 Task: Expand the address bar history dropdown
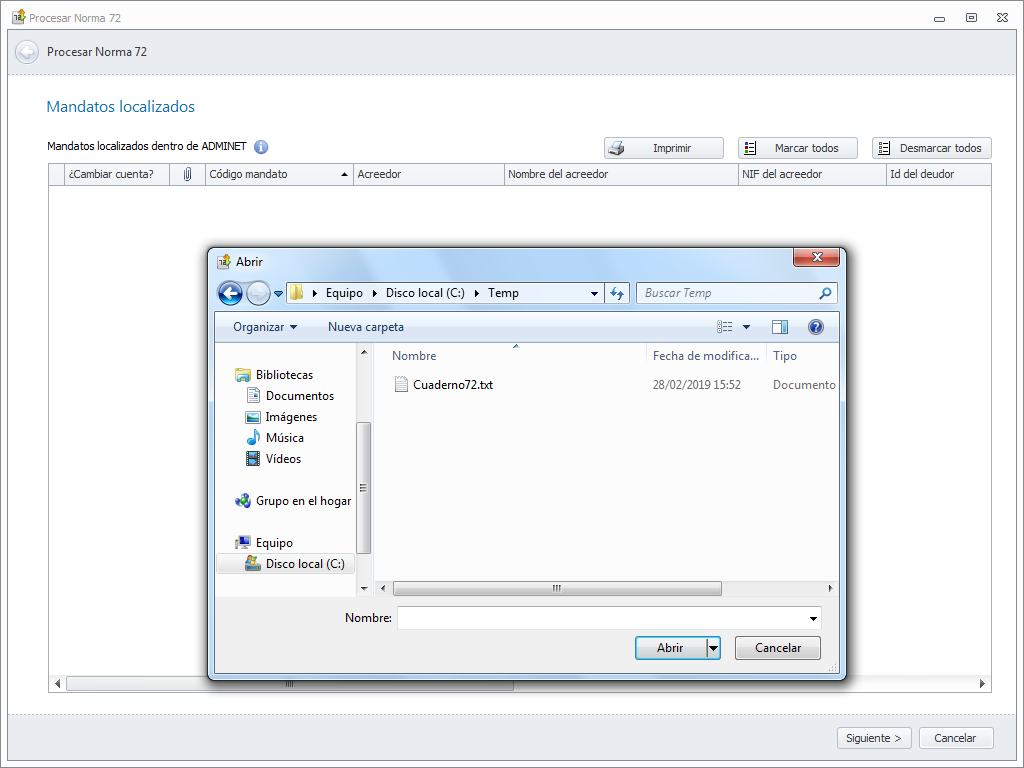pos(594,294)
